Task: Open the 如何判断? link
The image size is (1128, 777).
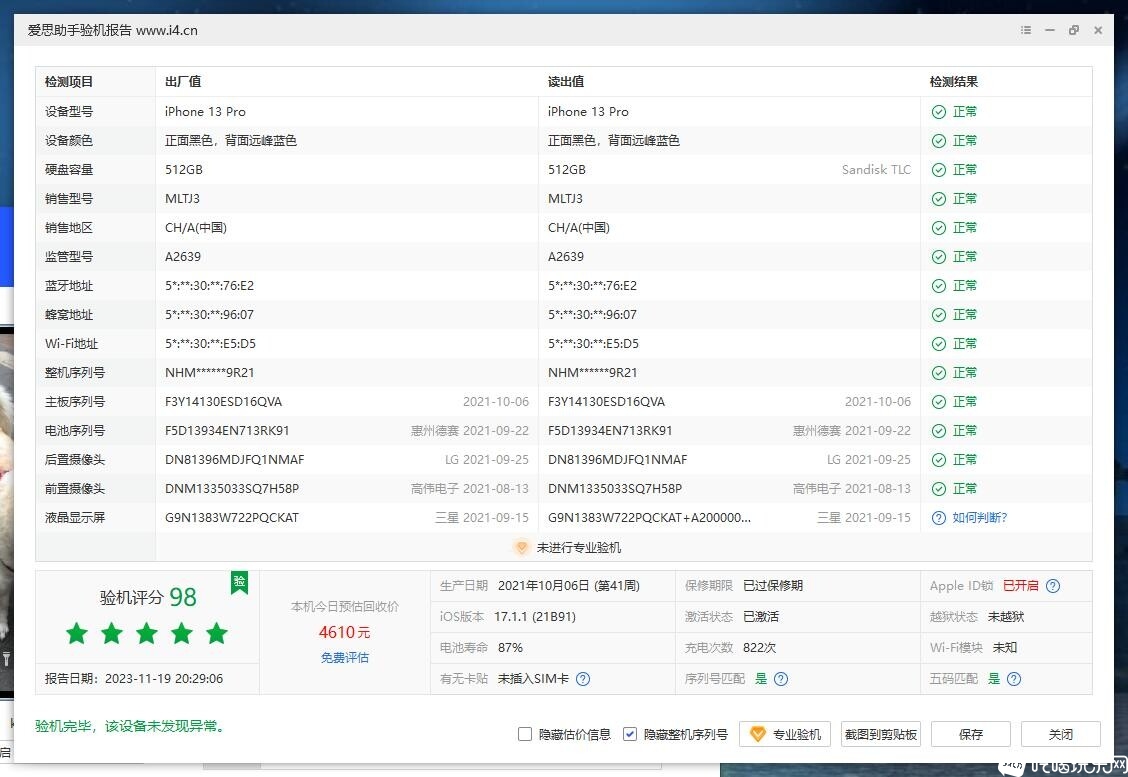Action: coord(980,518)
